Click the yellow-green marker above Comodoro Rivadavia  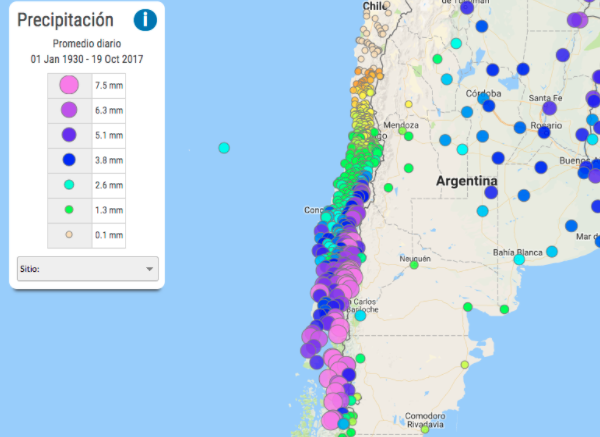pyautogui.click(x=465, y=366)
